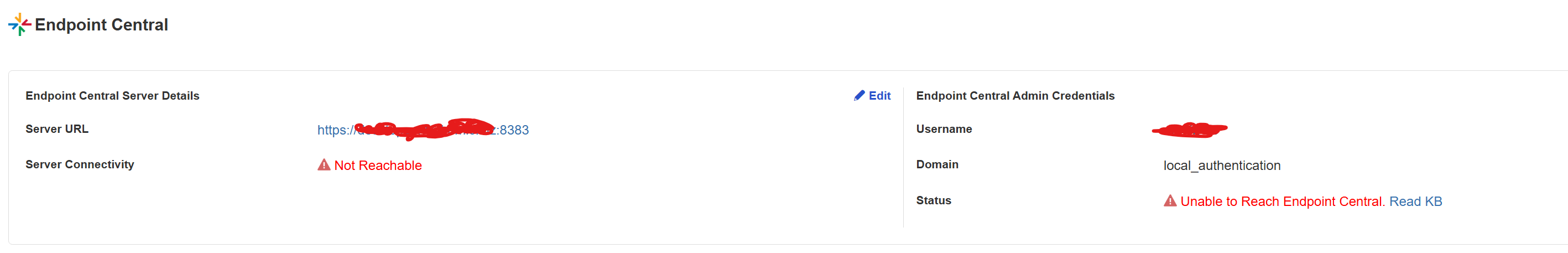The height and width of the screenshot is (253, 1568).
Task: Select the local_authentication domain value
Action: point(1222,165)
